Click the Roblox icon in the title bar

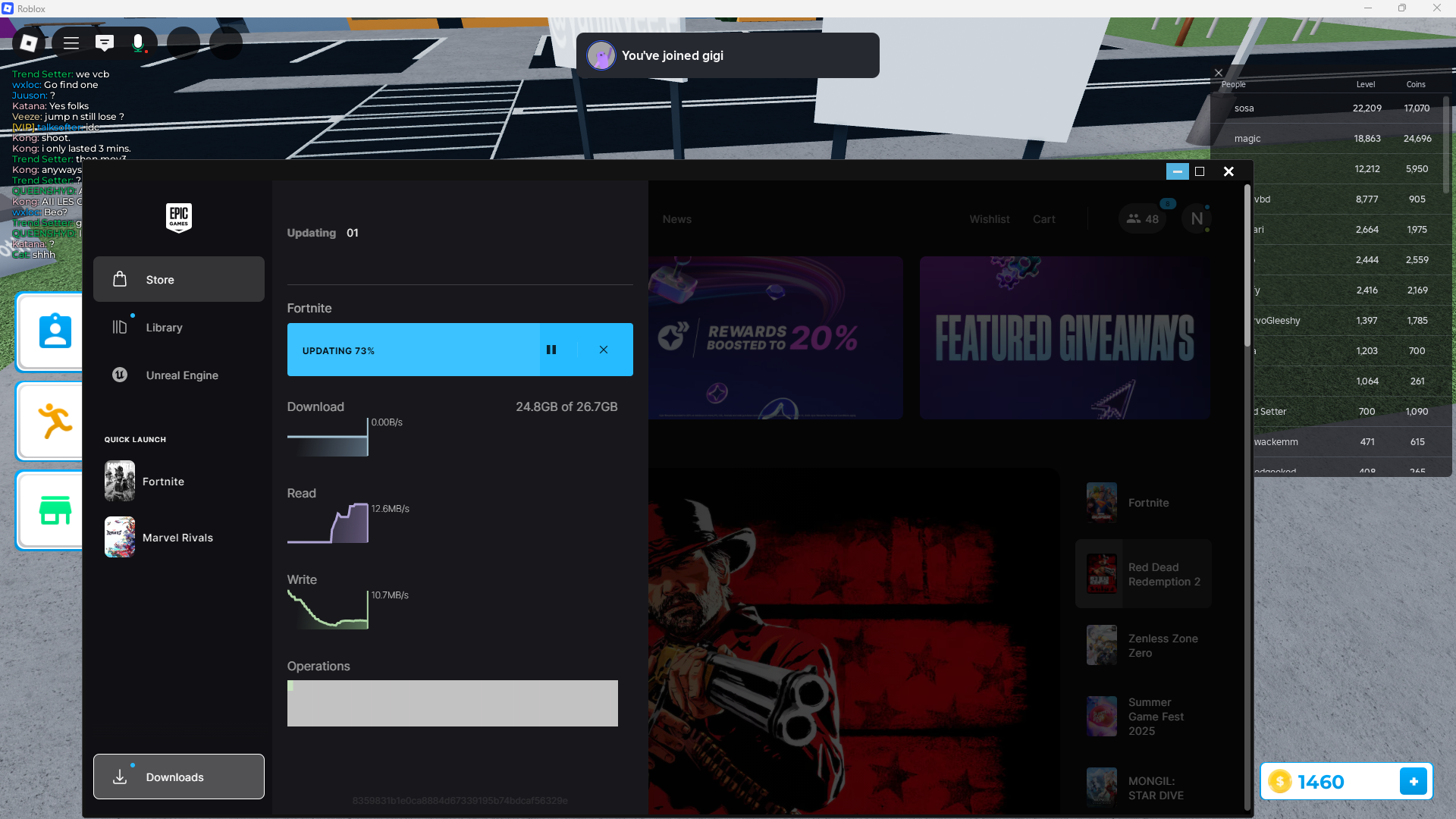pyautogui.click(x=8, y=8)
